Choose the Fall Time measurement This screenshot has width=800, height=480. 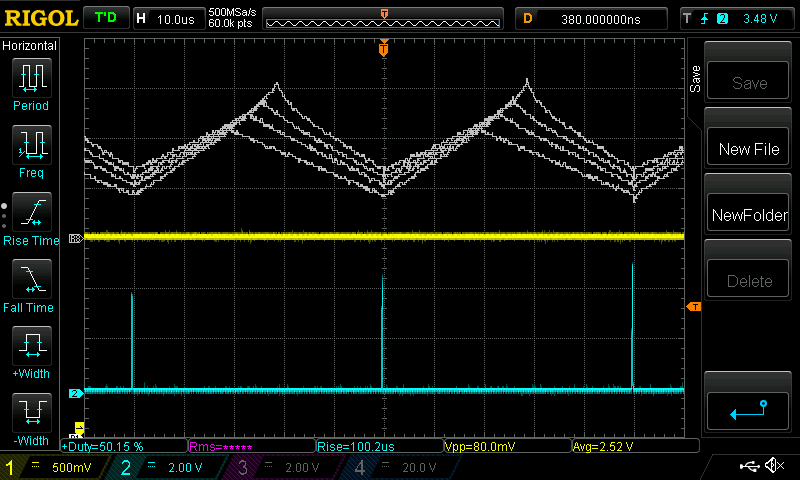[x=31, y=285]
